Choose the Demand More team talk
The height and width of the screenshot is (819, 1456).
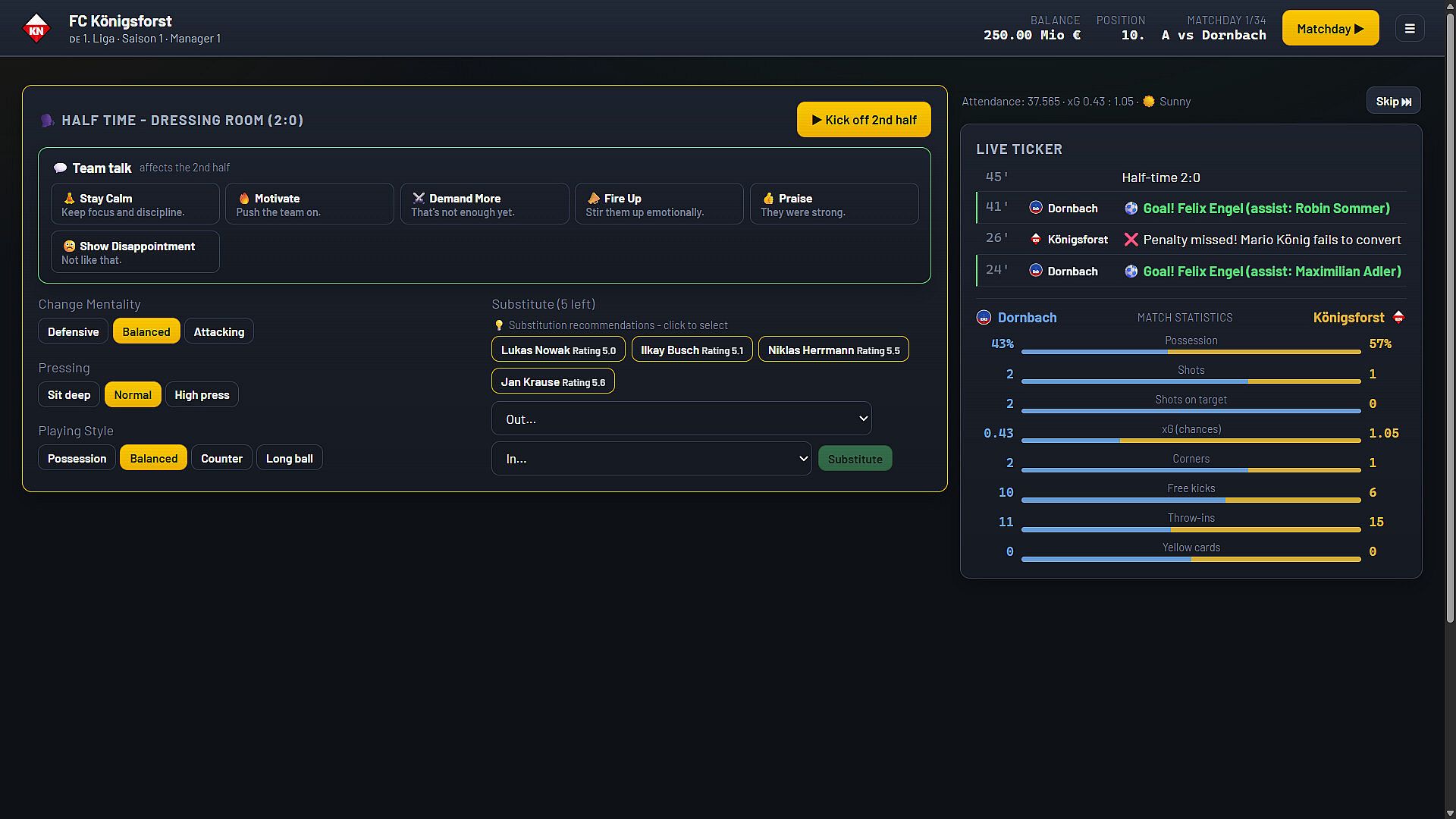point(485,204)
